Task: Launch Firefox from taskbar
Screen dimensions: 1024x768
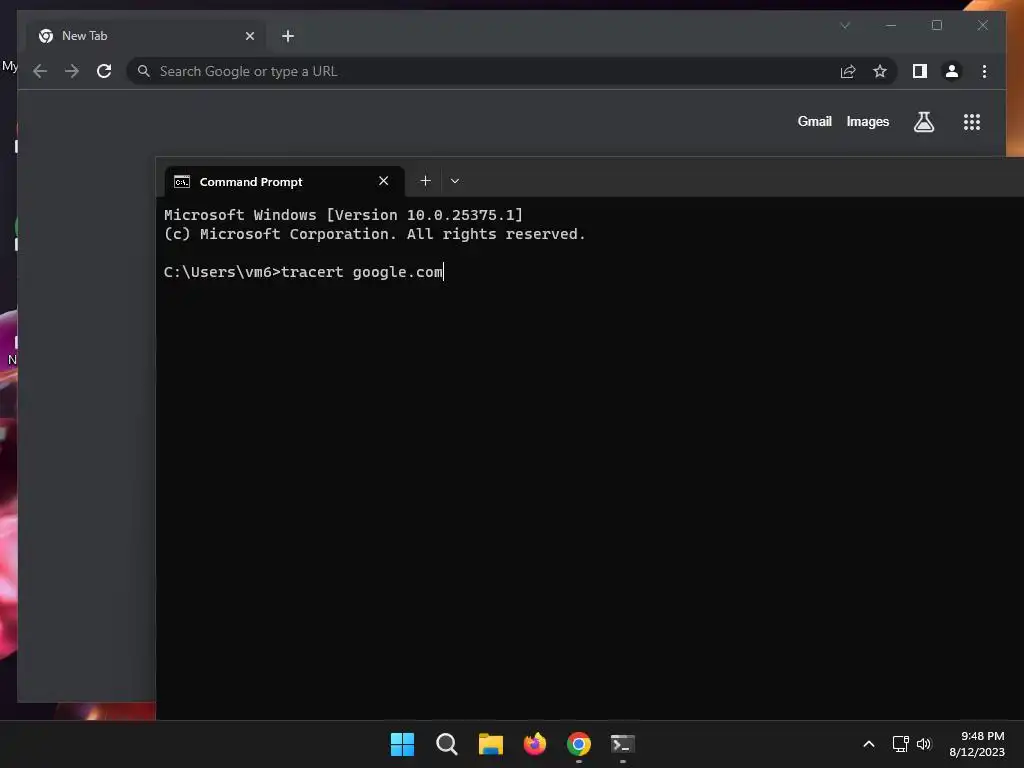Action: [535, 744]
